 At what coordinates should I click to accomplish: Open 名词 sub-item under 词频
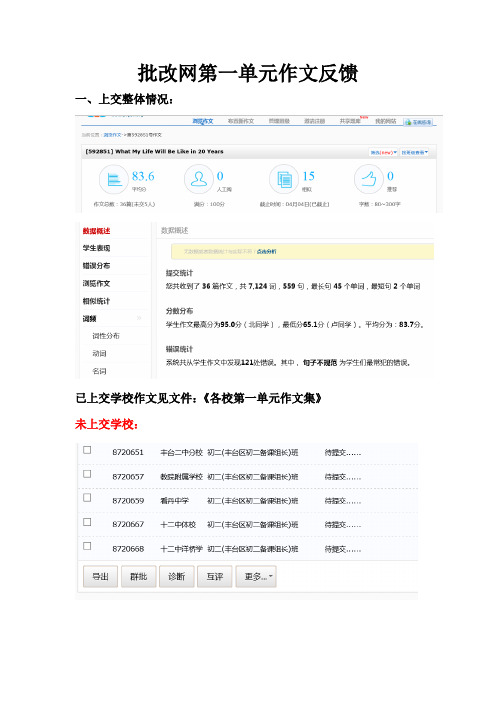tap(99, 371)
